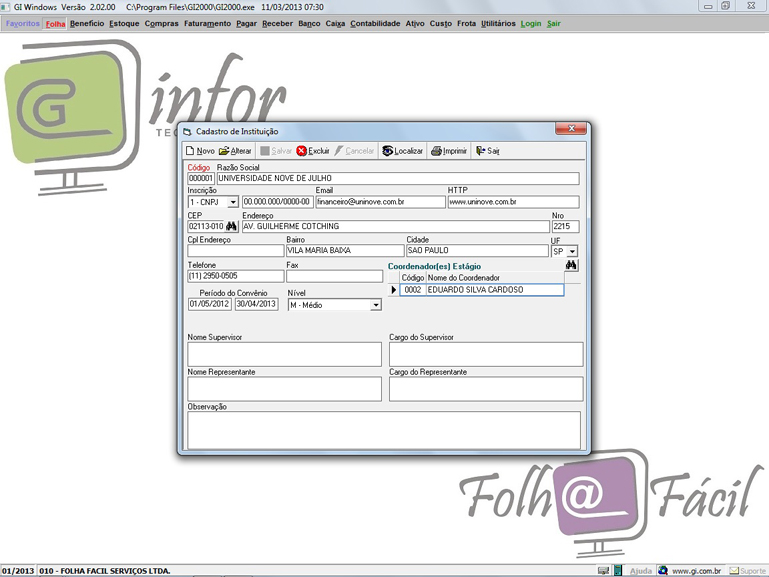The image size is (769, 577).
Task: Open the Nível dropdown showing M - Médio
Action: tap(376, 305)
